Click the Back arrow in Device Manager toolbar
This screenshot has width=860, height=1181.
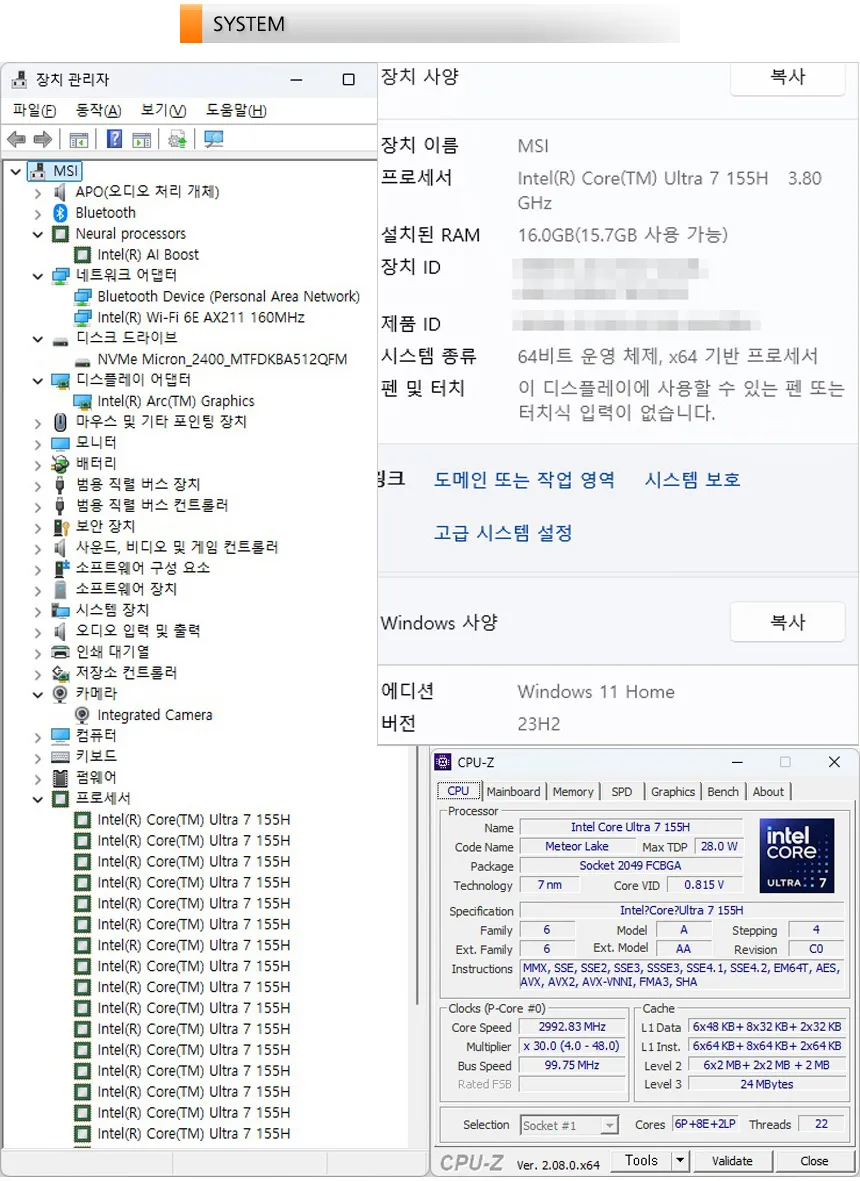(x=16, y=140)
